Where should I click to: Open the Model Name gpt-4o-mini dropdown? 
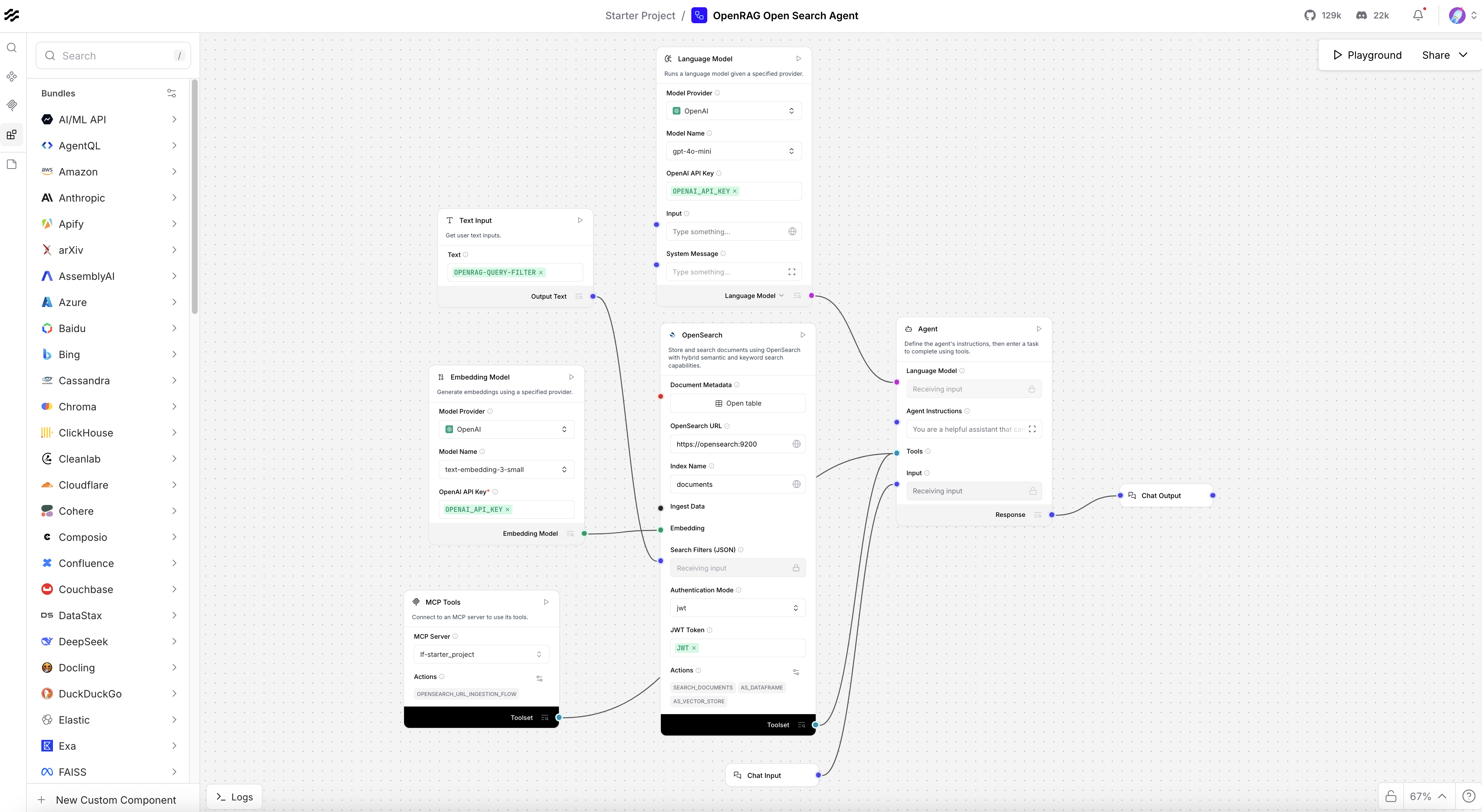pyautogui.click(x=733, y=151)
